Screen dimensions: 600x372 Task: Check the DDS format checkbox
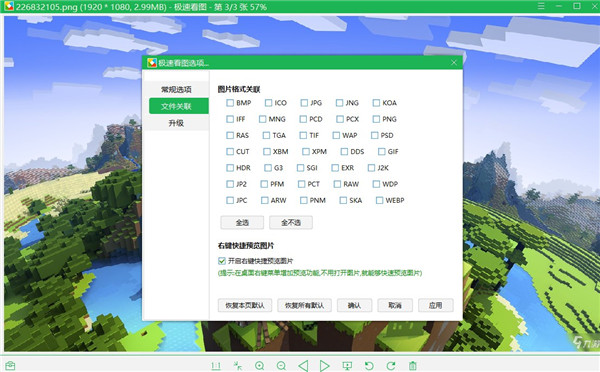pos(344,152)
